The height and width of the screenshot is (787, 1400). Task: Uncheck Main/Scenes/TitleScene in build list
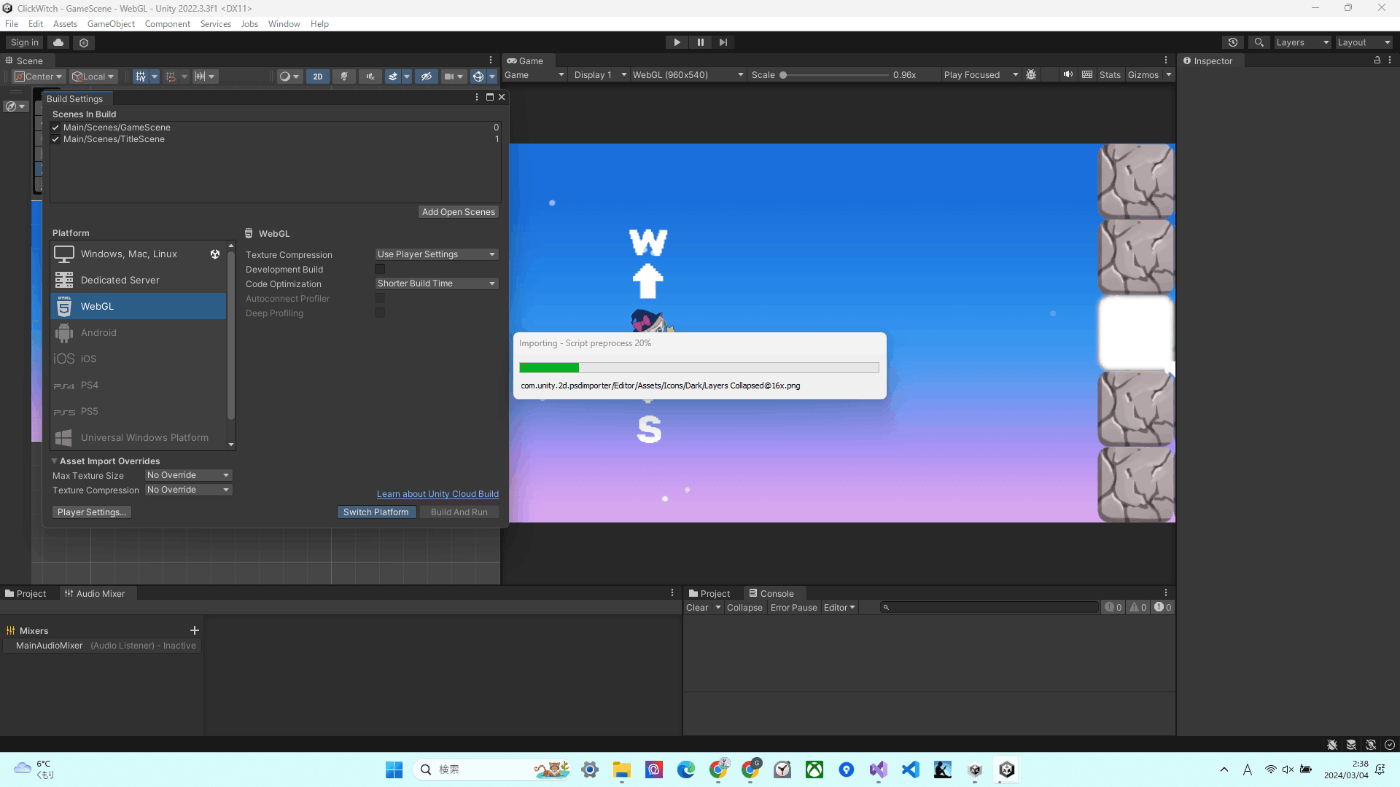point(56,139)
